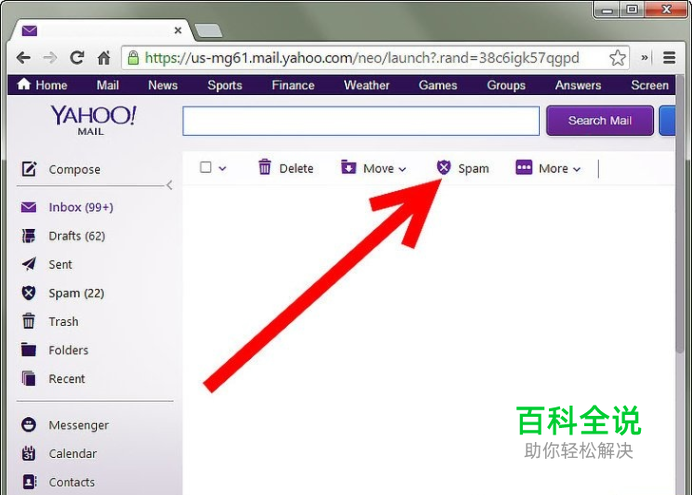Open Groups in the Yahoo navbar
Viewport: 692px width, 495px height.
[506, 85]
